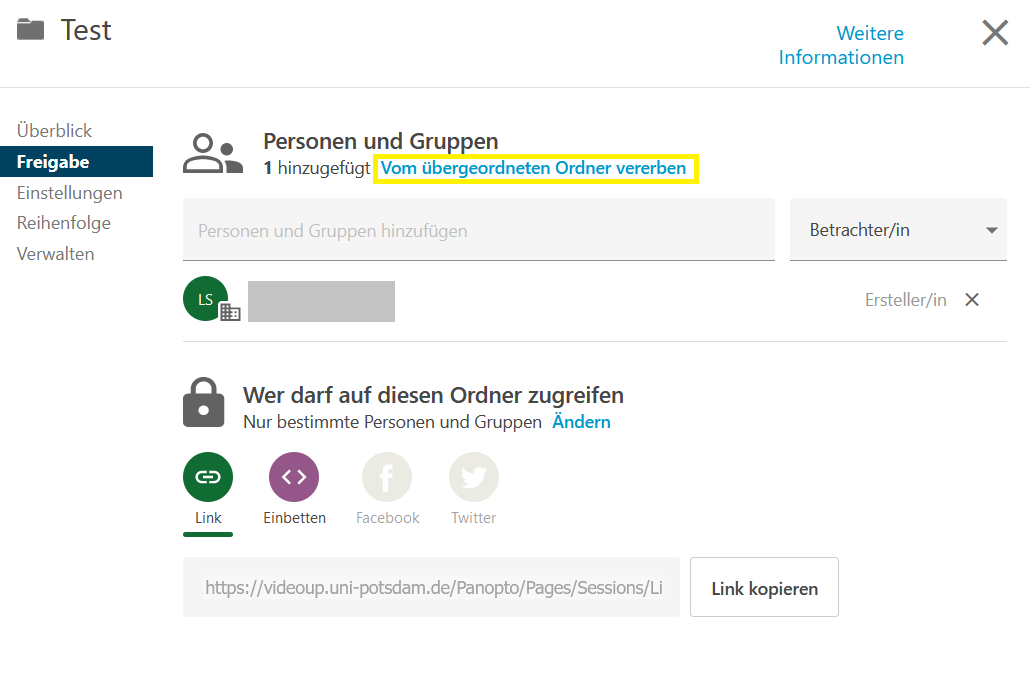Click the Personen und Gruppen people icon
Viewport: 1030px width, 673px height.
[x=212, y=154]
